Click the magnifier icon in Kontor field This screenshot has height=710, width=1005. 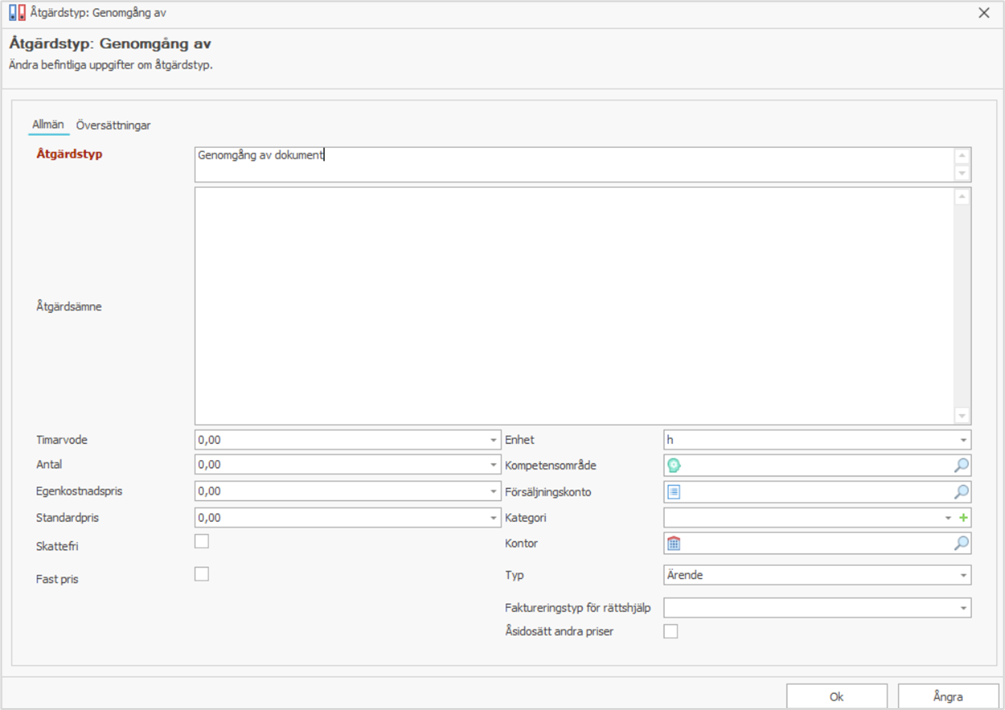pyautogui.click(x=961, y=543)
